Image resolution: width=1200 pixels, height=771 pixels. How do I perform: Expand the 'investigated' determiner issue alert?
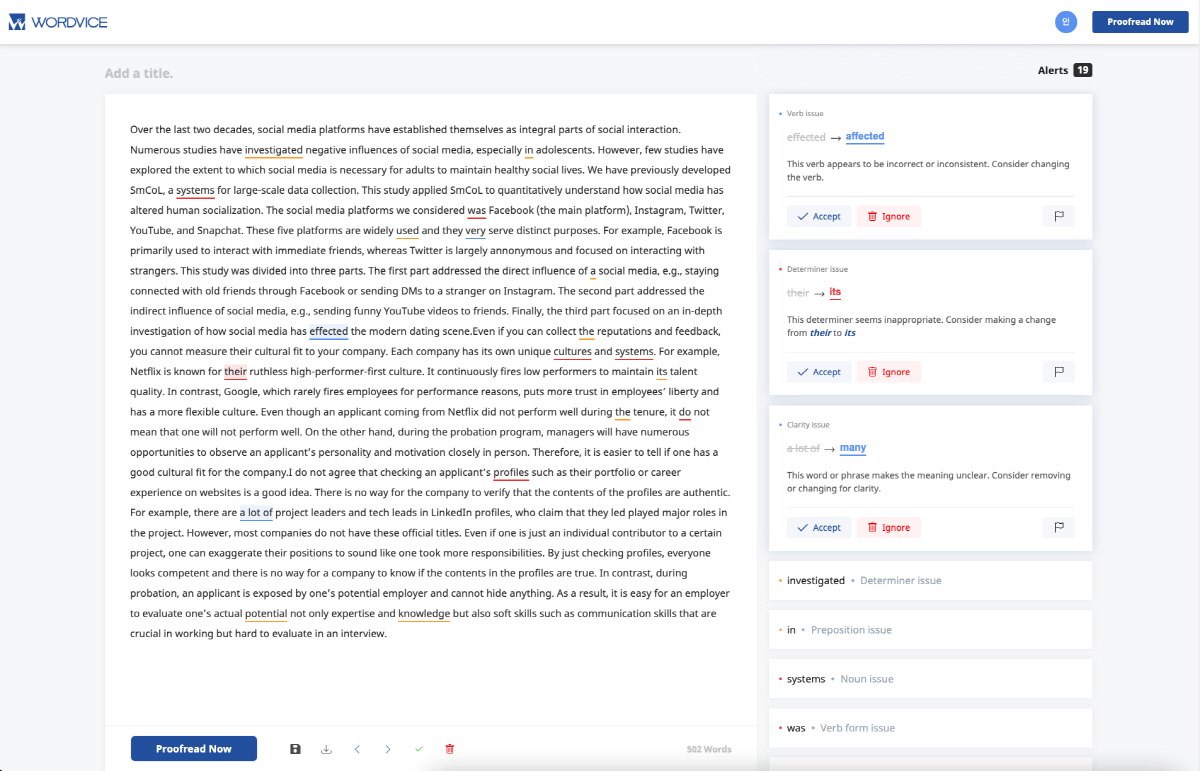[x=930, y=580]
